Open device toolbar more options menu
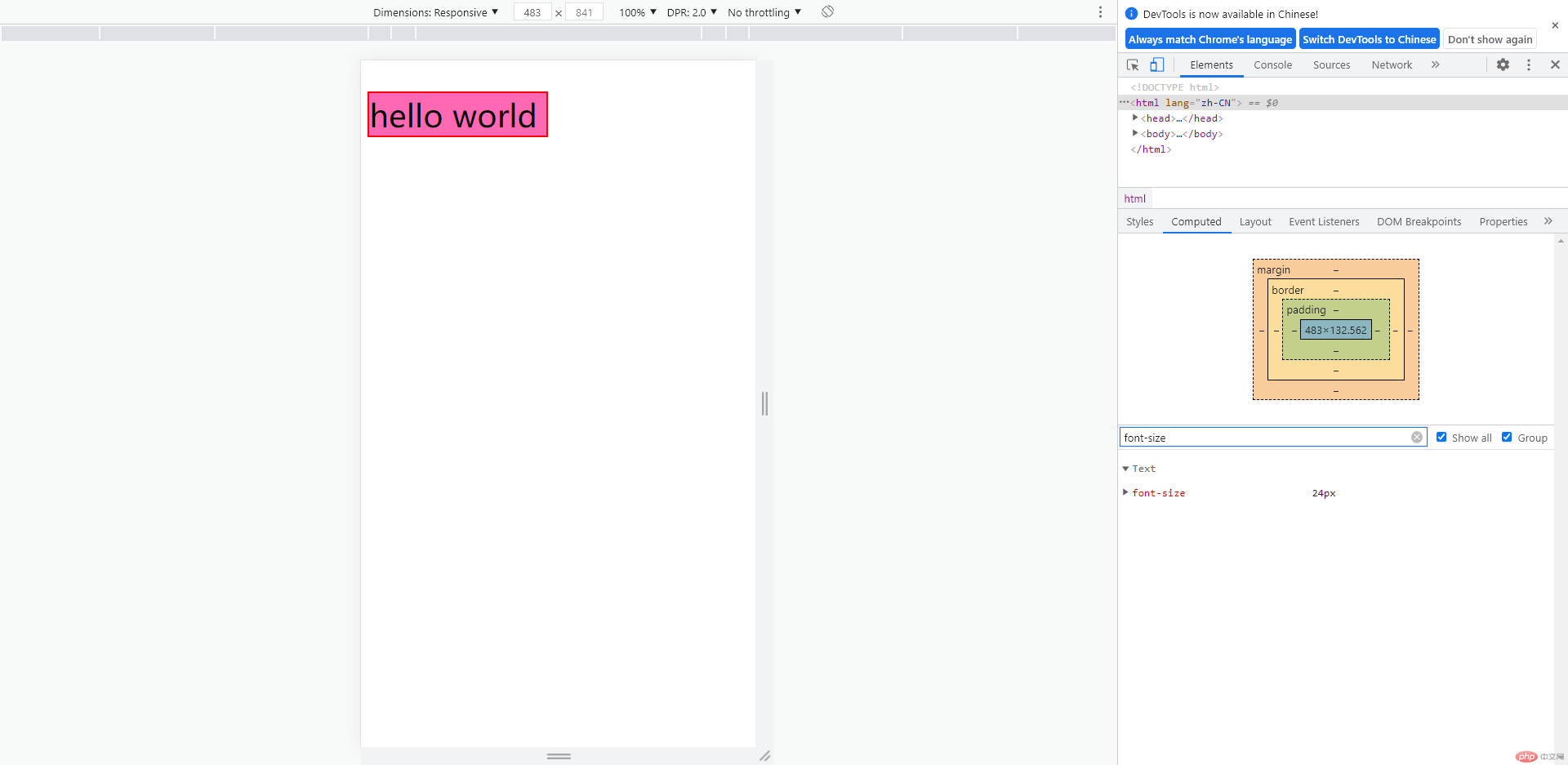 tap(1100, 12)
